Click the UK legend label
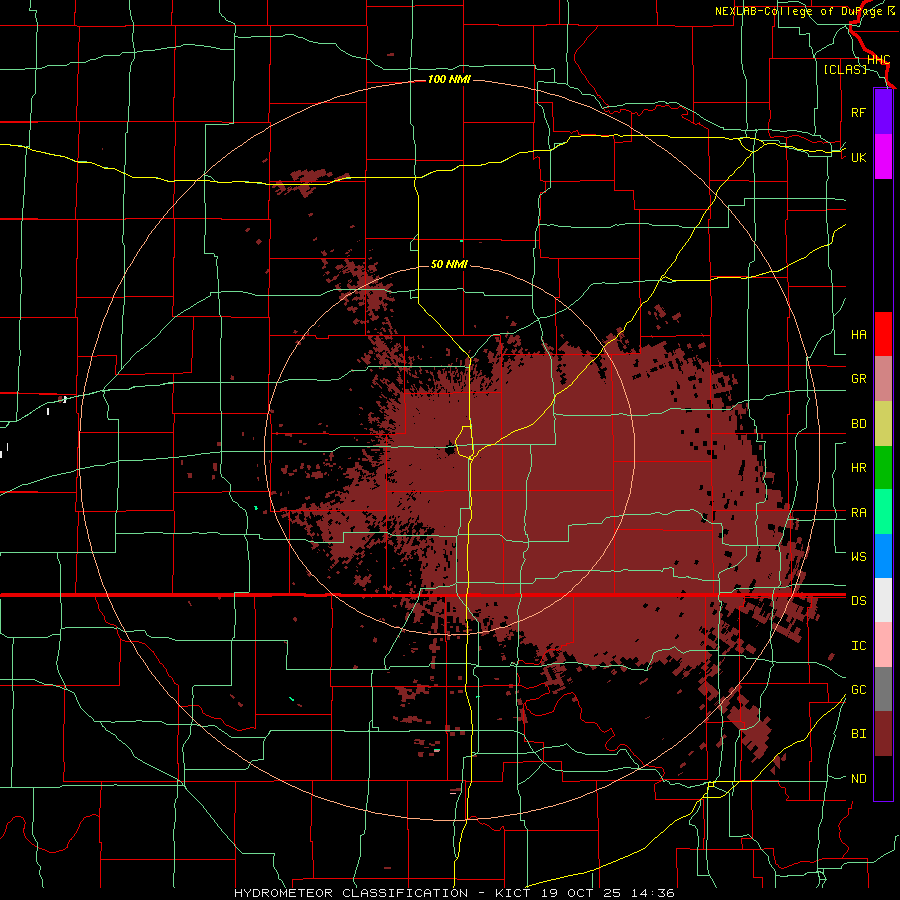Viewport: 900px width, 900px height. pyautogui.click(x=858, y=157)
